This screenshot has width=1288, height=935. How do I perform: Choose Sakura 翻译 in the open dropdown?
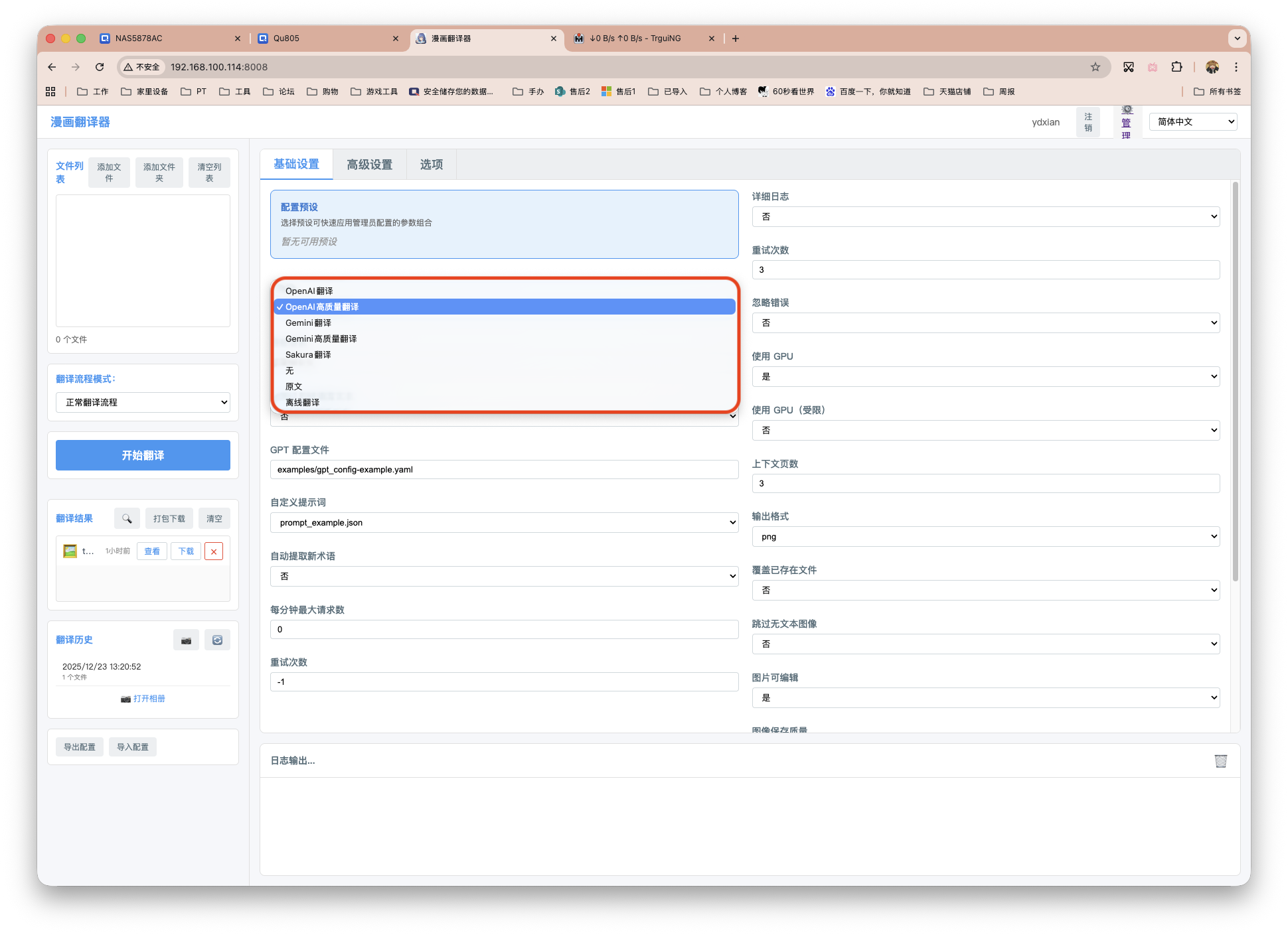pyautogui.click(x=308, y=355)
